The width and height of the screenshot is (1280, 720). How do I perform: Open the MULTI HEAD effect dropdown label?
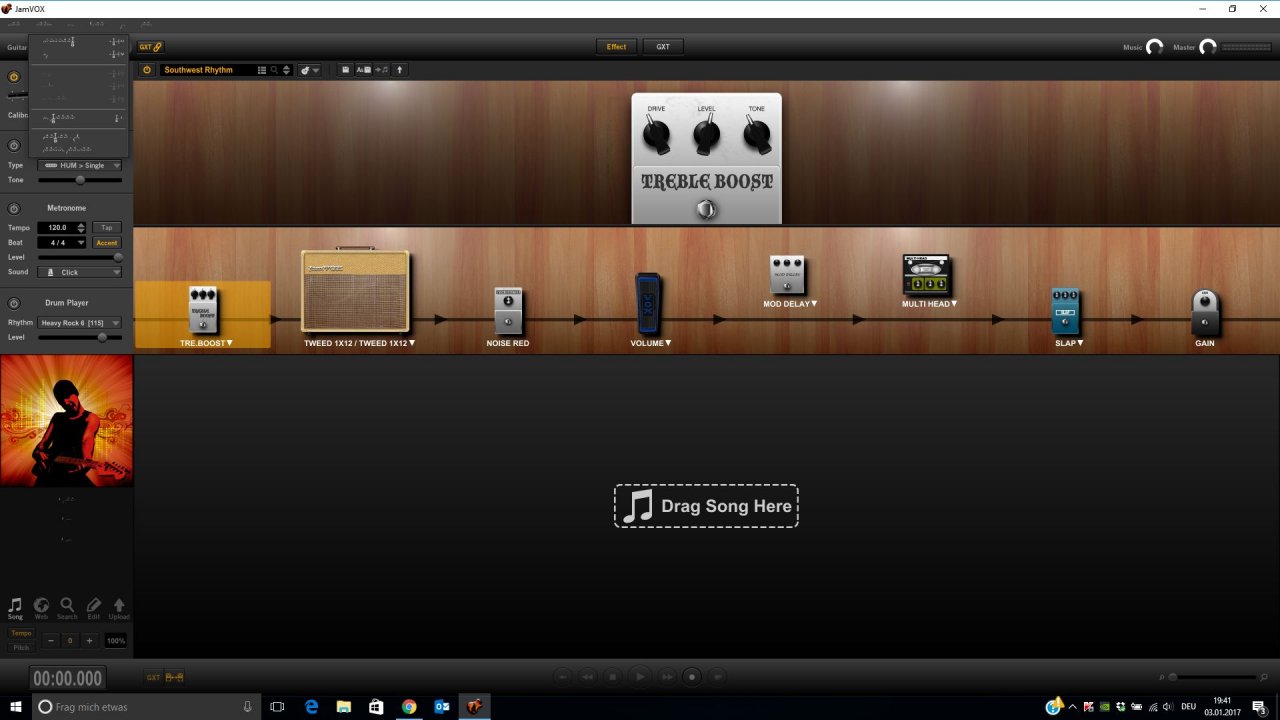click(x=929, y=304)
